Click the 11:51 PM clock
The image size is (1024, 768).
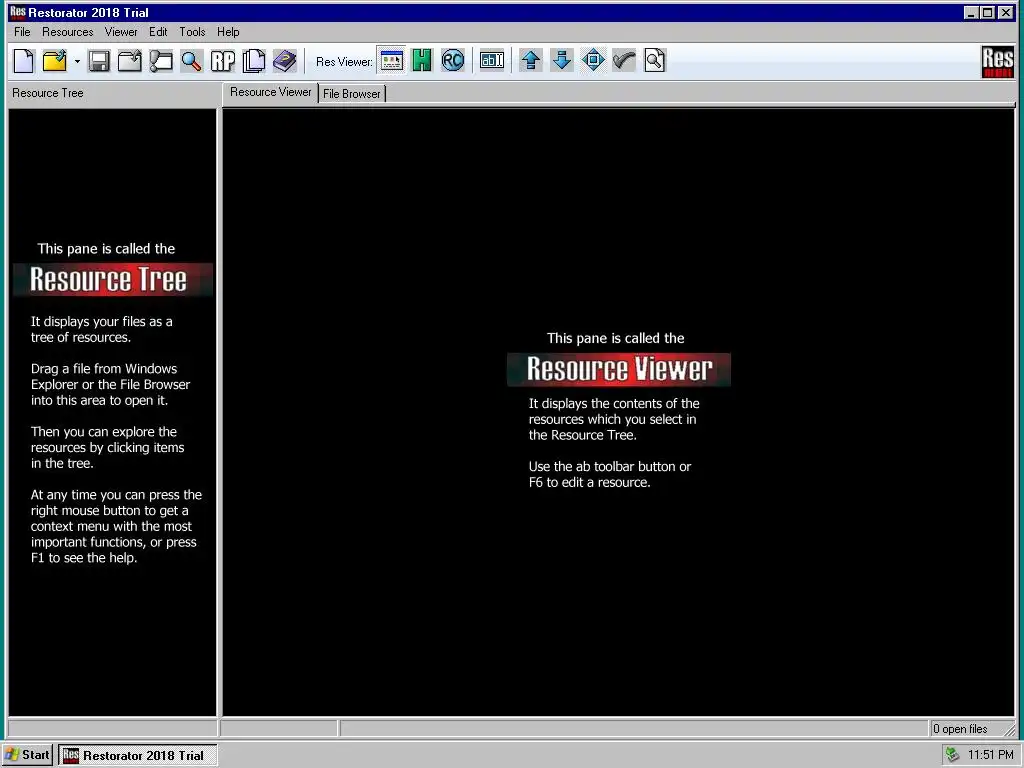(991, 755)
